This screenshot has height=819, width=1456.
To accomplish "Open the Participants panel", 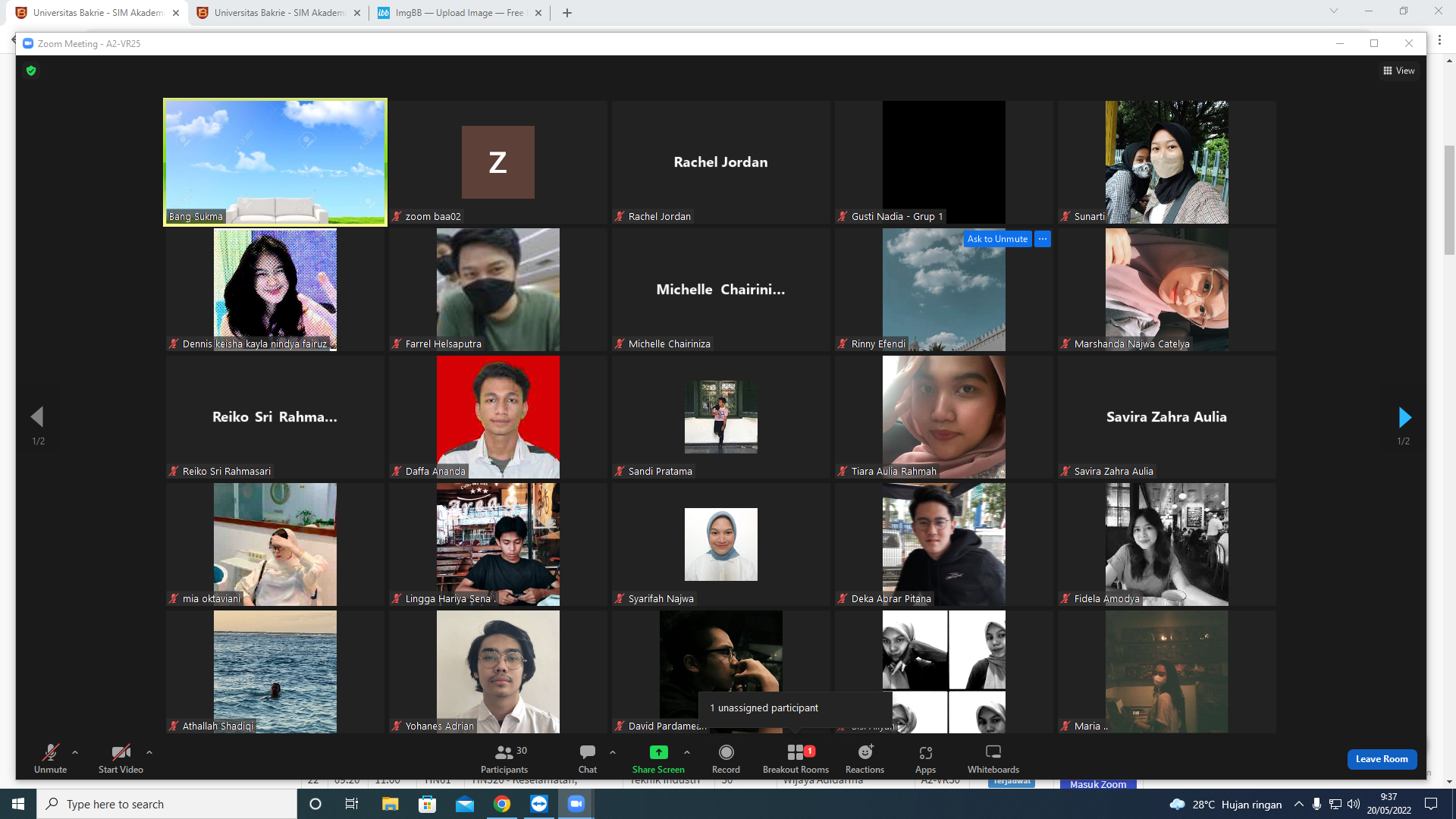I will click(x=504, y=758).
